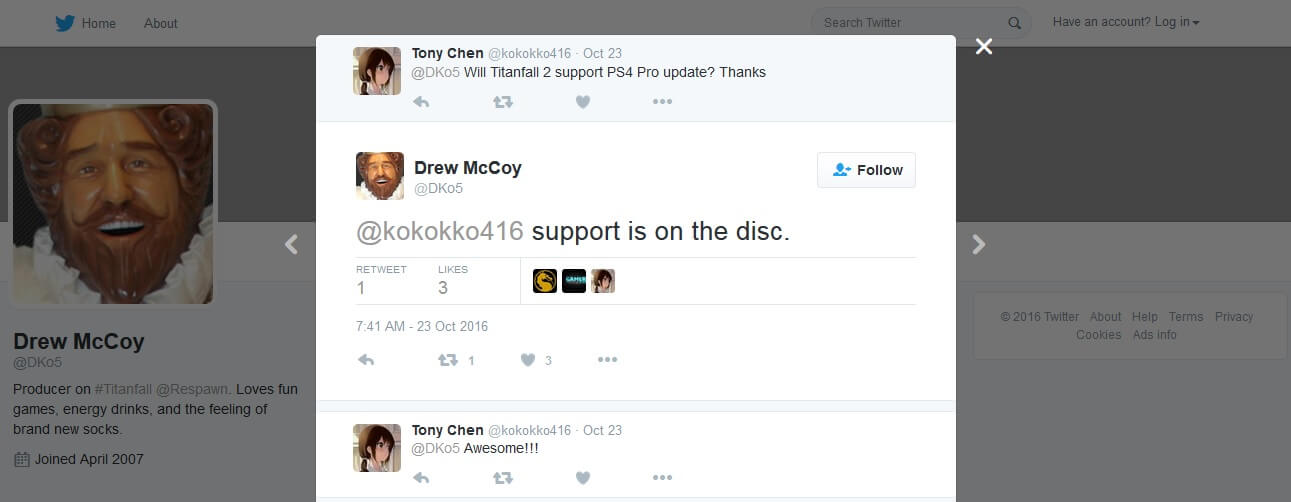This screenshot has width=1291, height=502.
Task: Click the Mortal Kombat dragon liker avatar
Action: click(x=545, y=281)
